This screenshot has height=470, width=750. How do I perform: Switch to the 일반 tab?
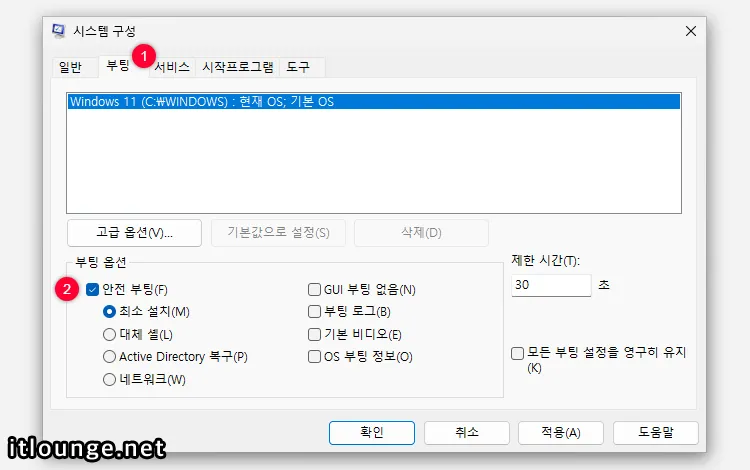pos(70,67)
